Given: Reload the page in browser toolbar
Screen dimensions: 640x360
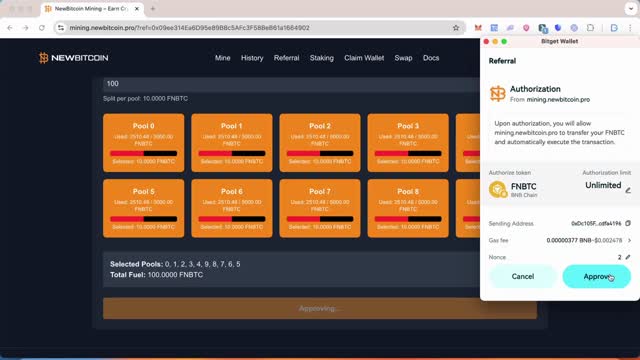Looking at the screenshot, I should 42,28.
